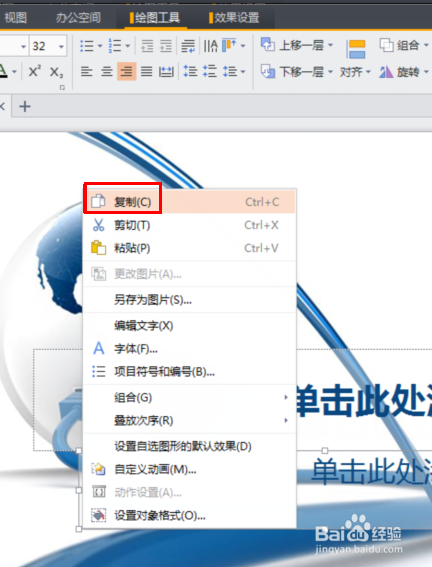432x567 pixels.
Task: Apply superscript formatting
Action: (x=34, y=72)
